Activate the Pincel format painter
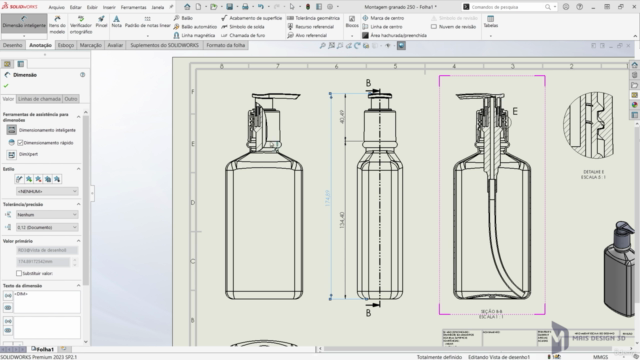The height and width of the screenshot is (360, 640). click(101, 22)
